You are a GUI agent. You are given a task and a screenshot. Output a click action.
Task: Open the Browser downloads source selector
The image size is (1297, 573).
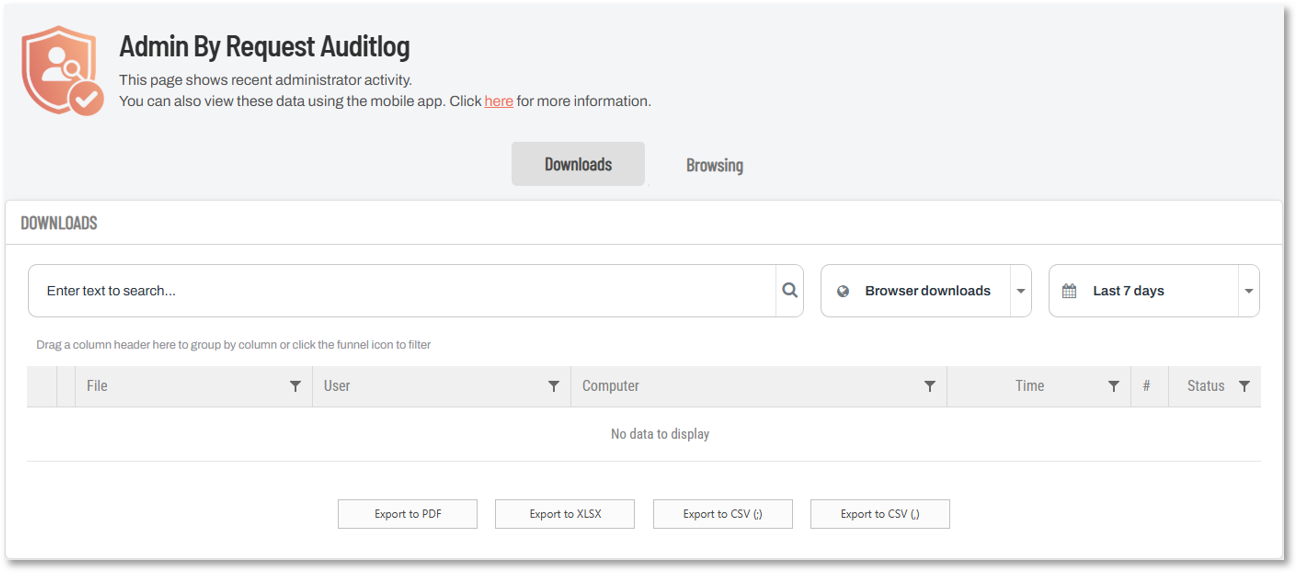point(926,291)
